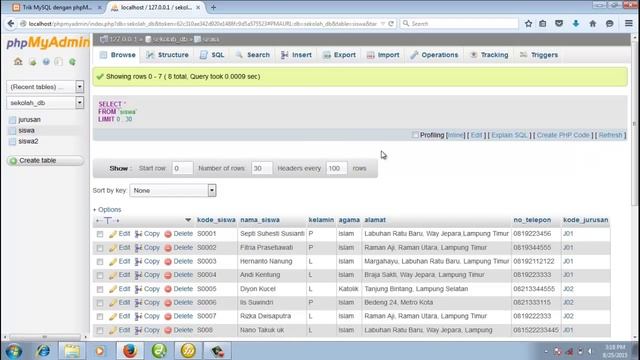The image size is (640, 360).
Task: Click the pencil Edit icon for S0004
Action: pyautogui.click(x=113, y=276)
